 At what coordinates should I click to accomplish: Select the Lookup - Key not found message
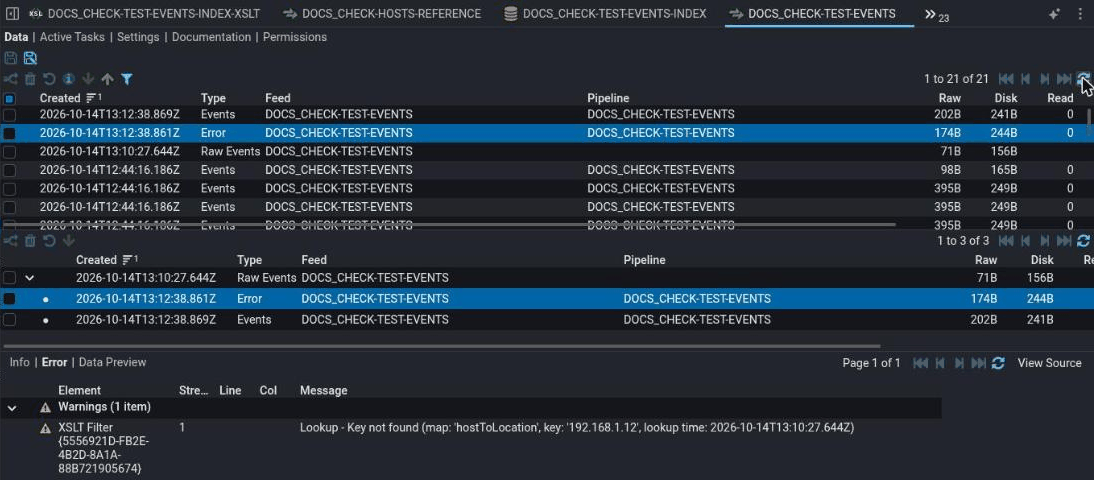tap(577, 427)
